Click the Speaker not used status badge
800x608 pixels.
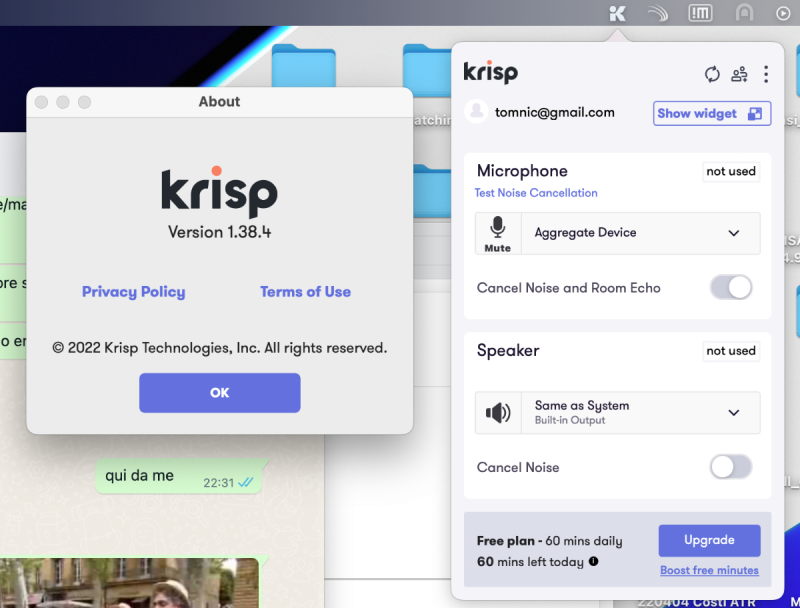[731, 351]
